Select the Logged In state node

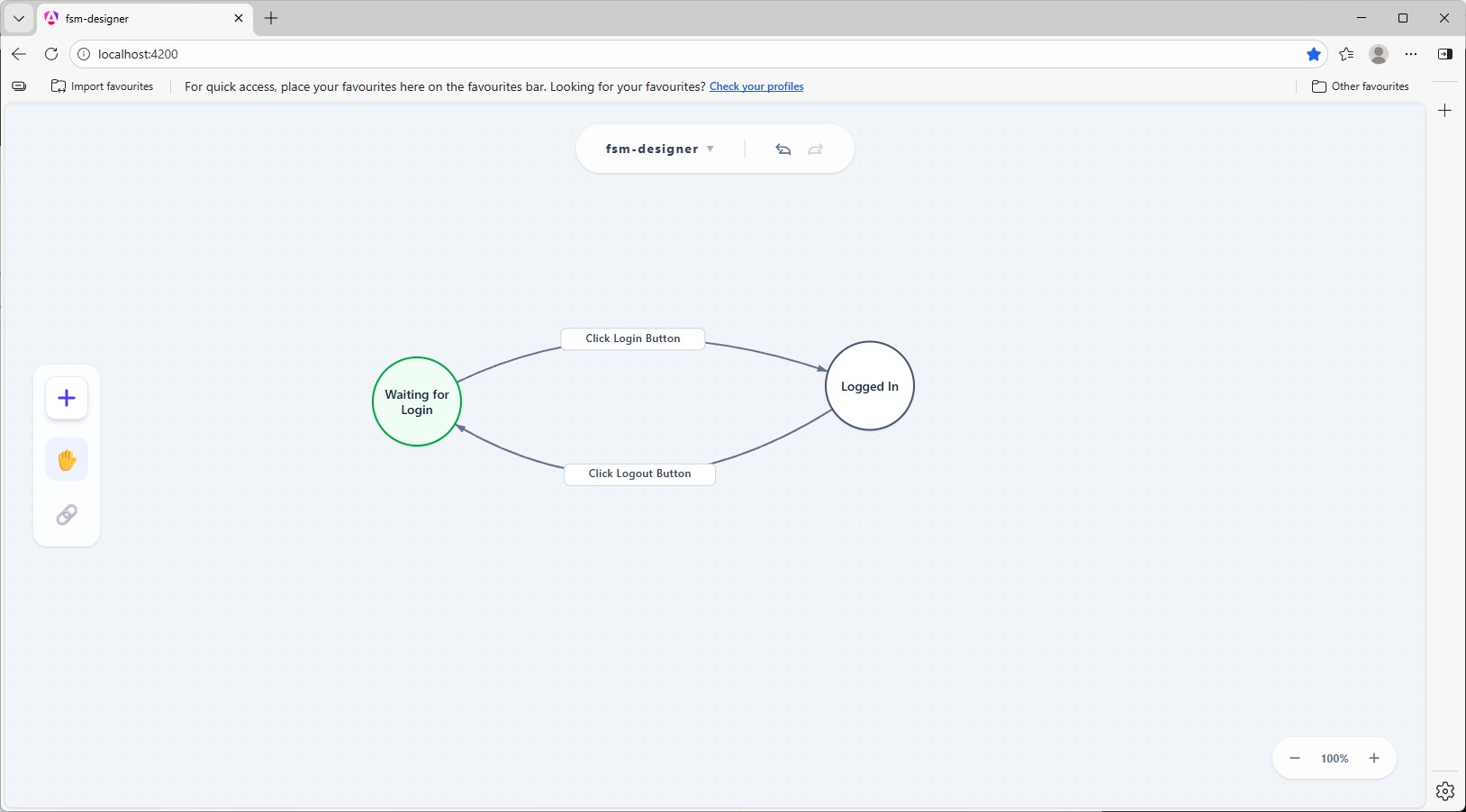(870, 386)
